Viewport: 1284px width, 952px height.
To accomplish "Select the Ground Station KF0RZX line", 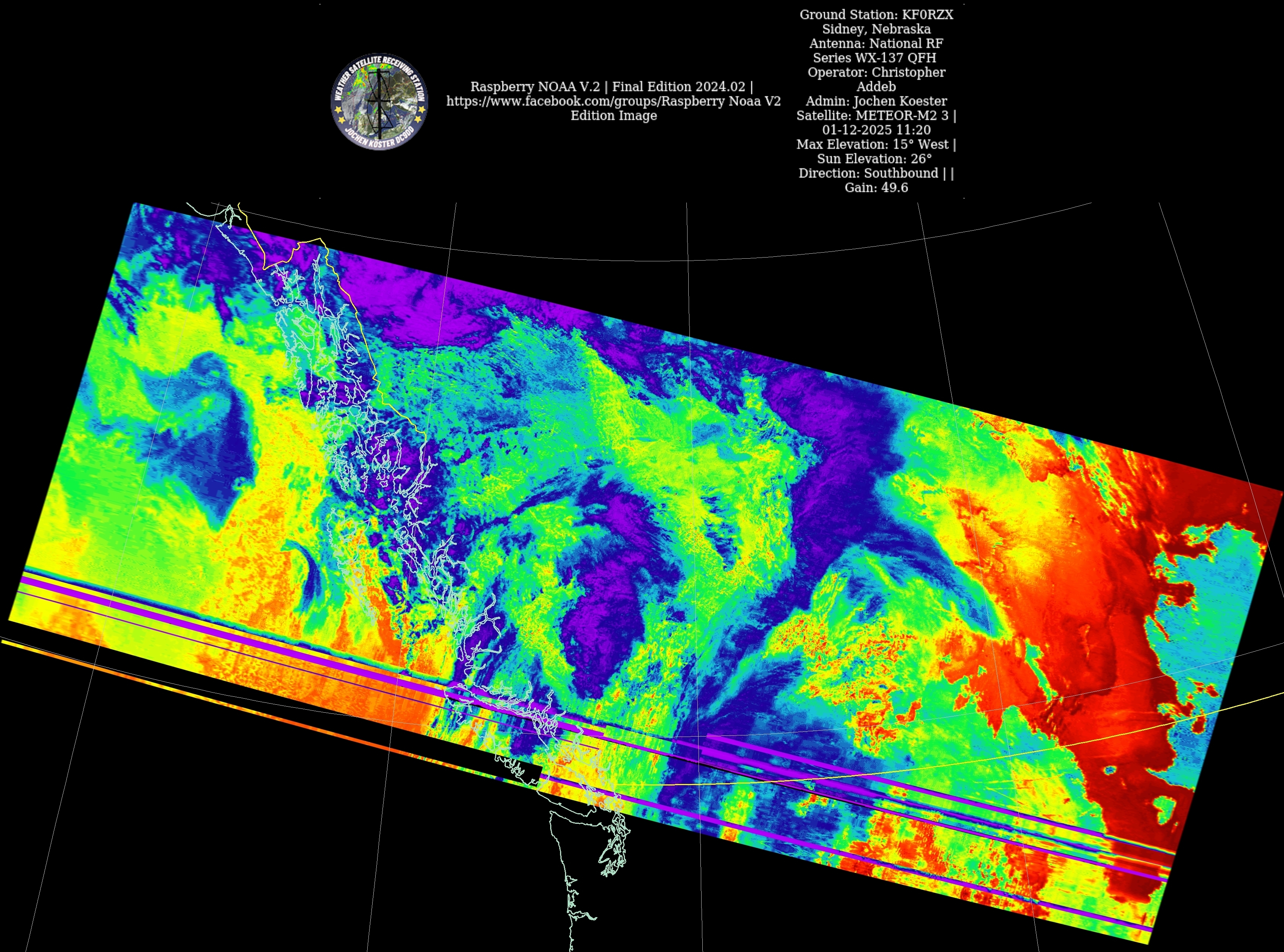I will click(x=876, y=15).
